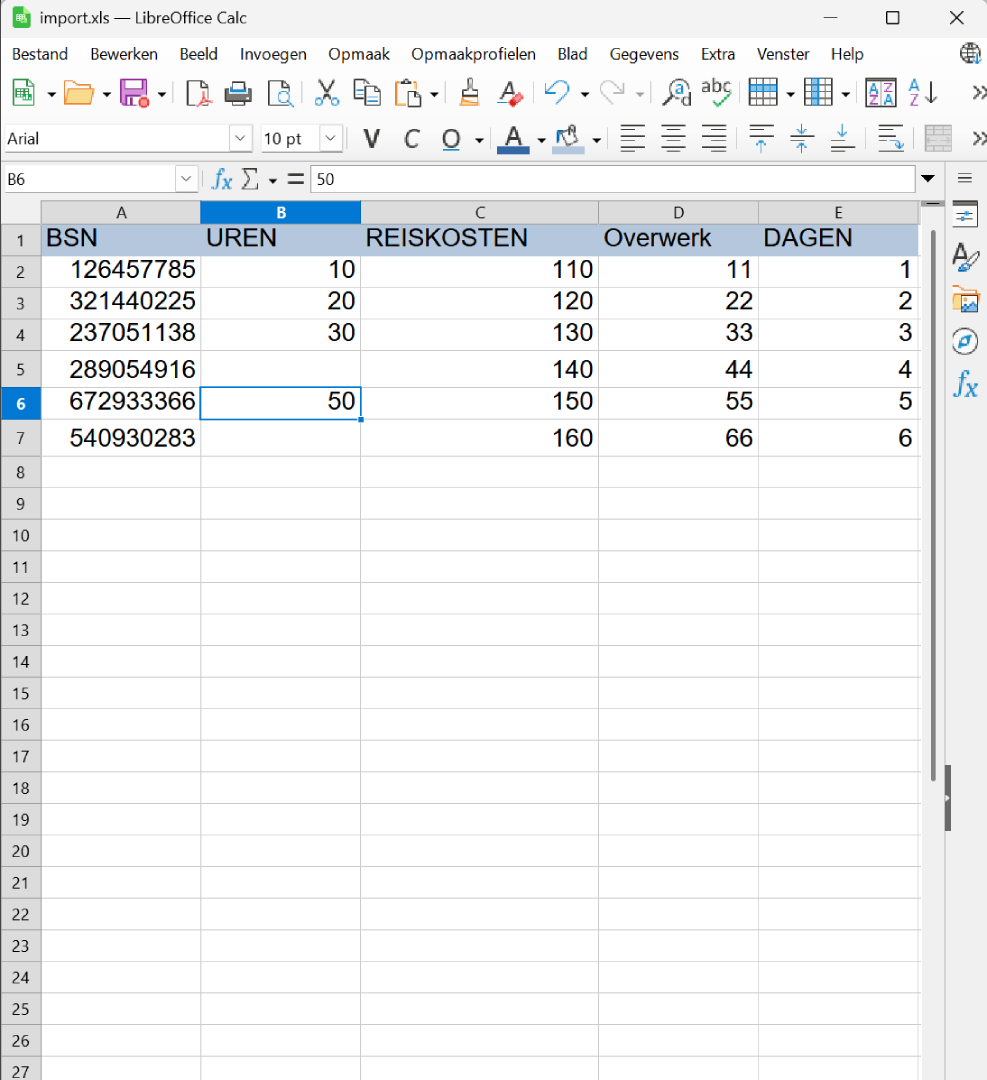Screen dimensions: 987x1080
Task: Open the Gegevens menu
Action: click(x=644, y=54)
